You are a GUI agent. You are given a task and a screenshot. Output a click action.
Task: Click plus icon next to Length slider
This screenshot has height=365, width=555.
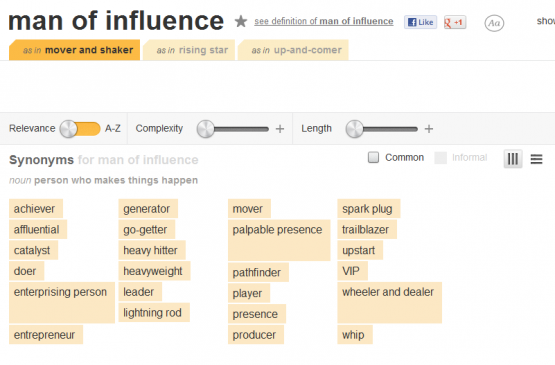429,129
